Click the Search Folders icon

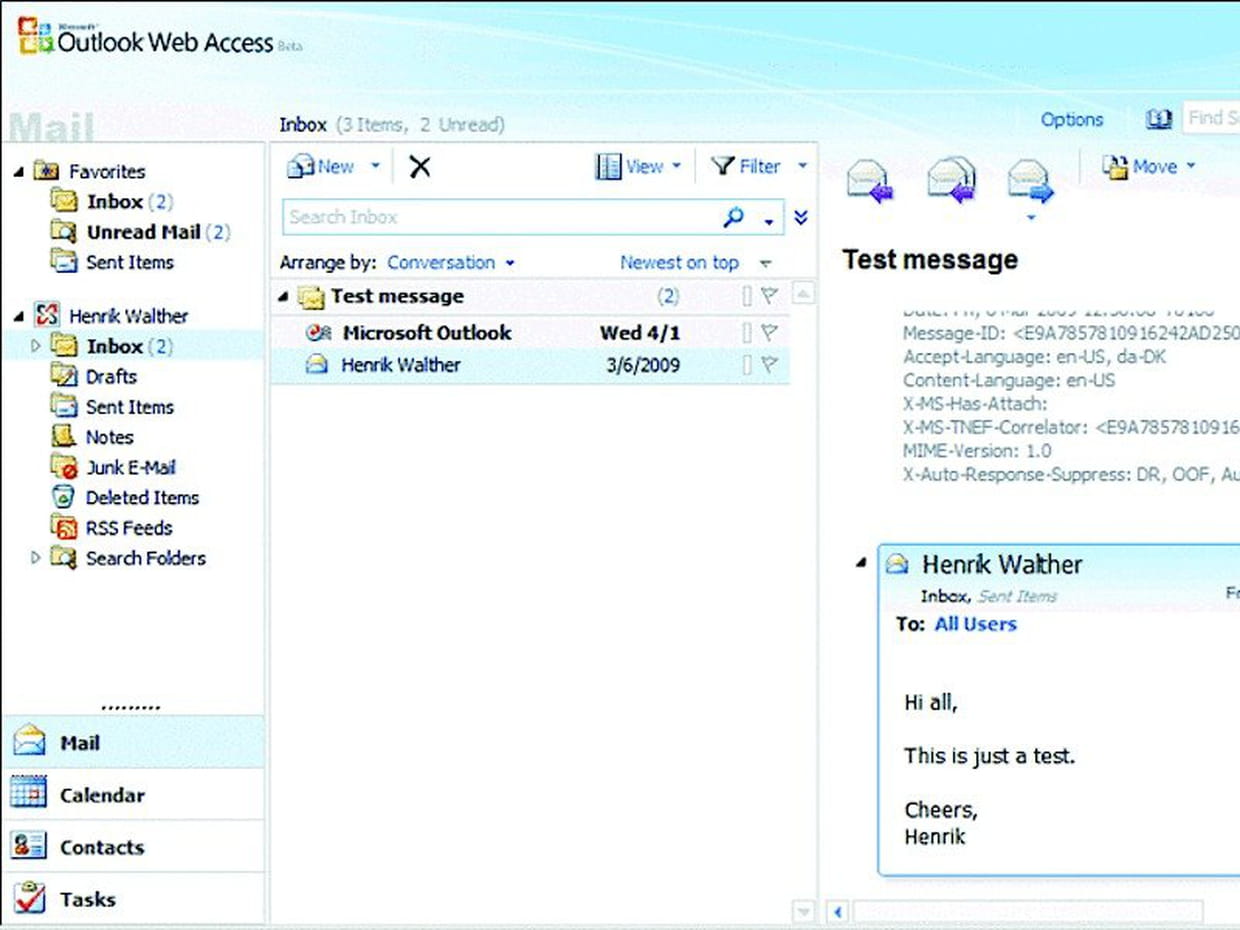(63, 558)
